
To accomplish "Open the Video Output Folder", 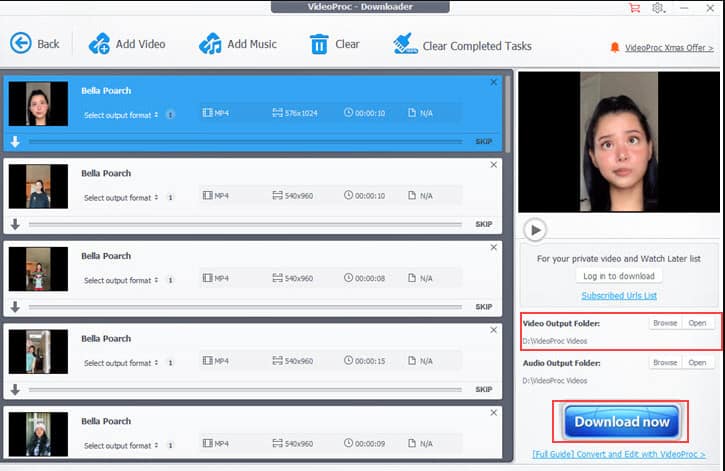I will coord(697,323).
